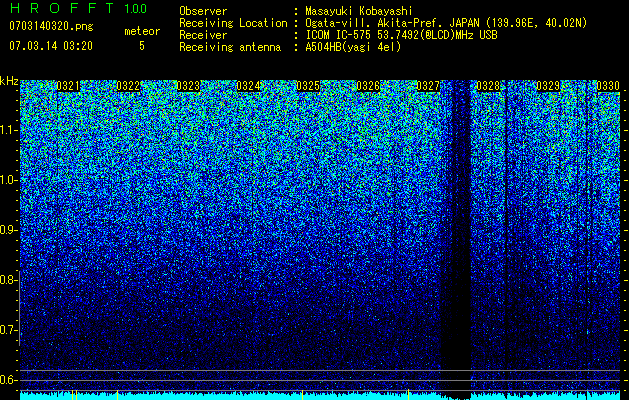Click the yellow meteor tick below the 0325 marker
This screenshot has width=629, height=400.
click(302, 395)
